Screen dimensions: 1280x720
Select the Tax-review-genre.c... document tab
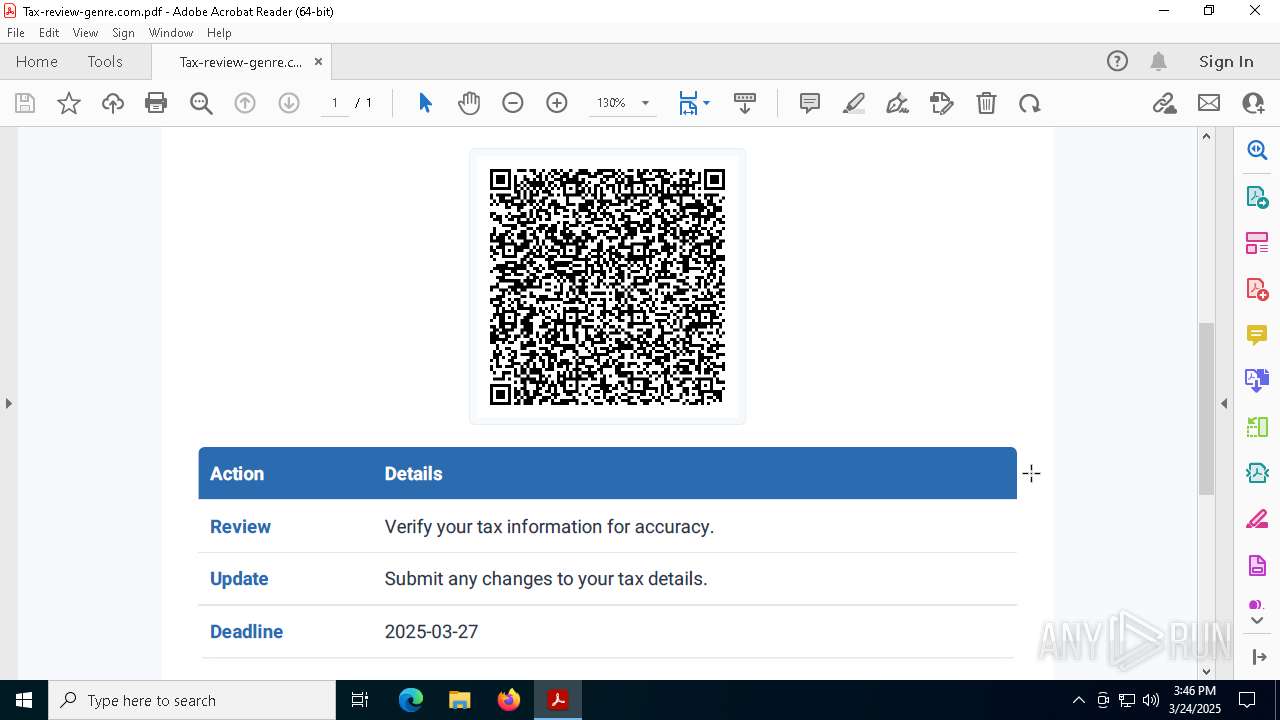(x=240, y=62)
